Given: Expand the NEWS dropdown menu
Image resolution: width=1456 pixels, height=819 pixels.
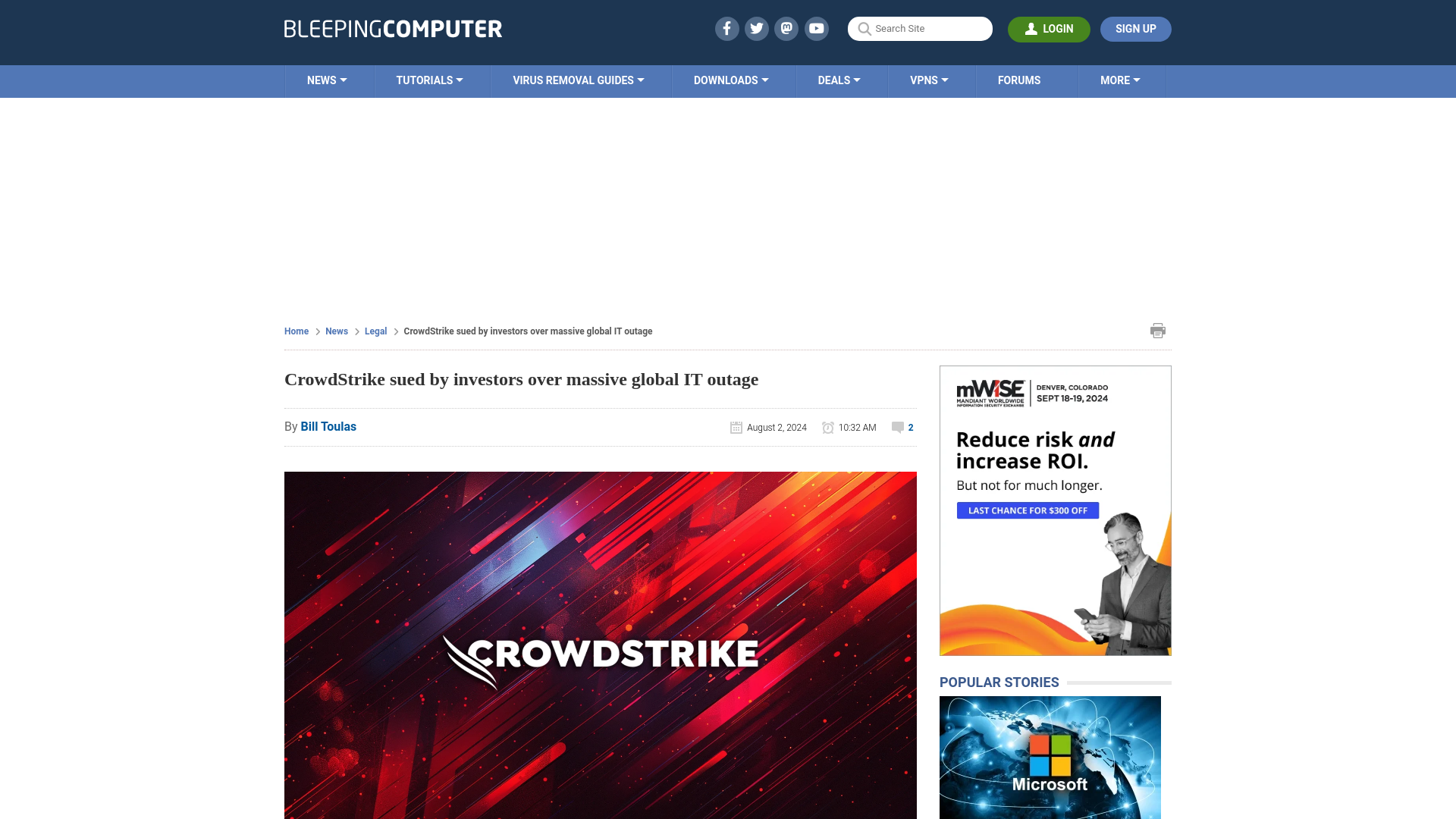Looking at the screenshot, I should click(327, 80).
